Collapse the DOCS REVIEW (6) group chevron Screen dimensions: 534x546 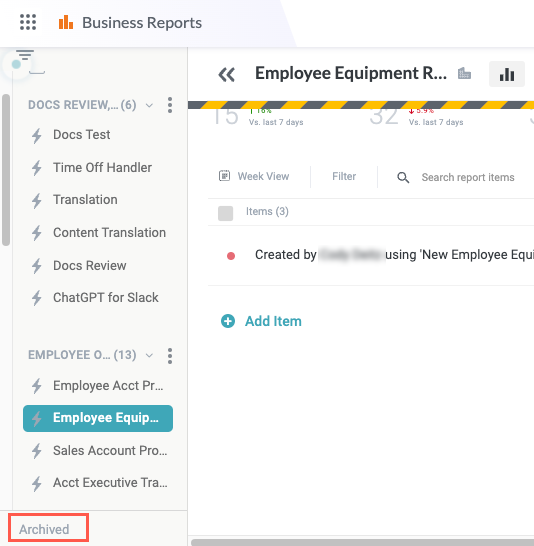149,105
